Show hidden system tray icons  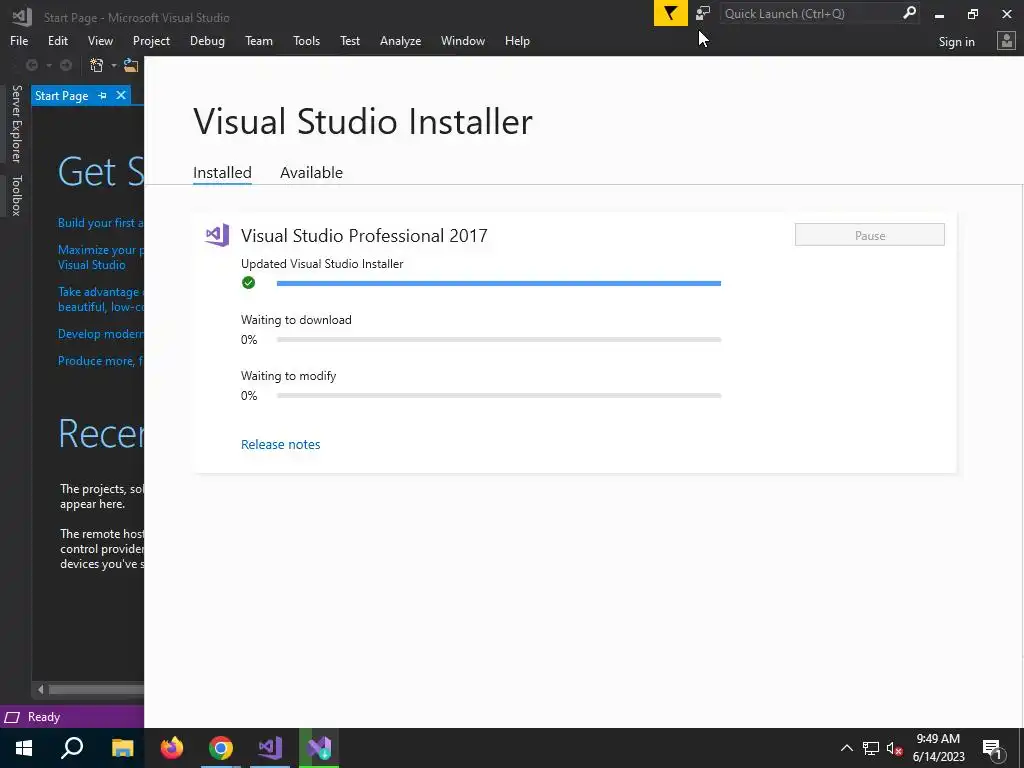coord(846,748)
